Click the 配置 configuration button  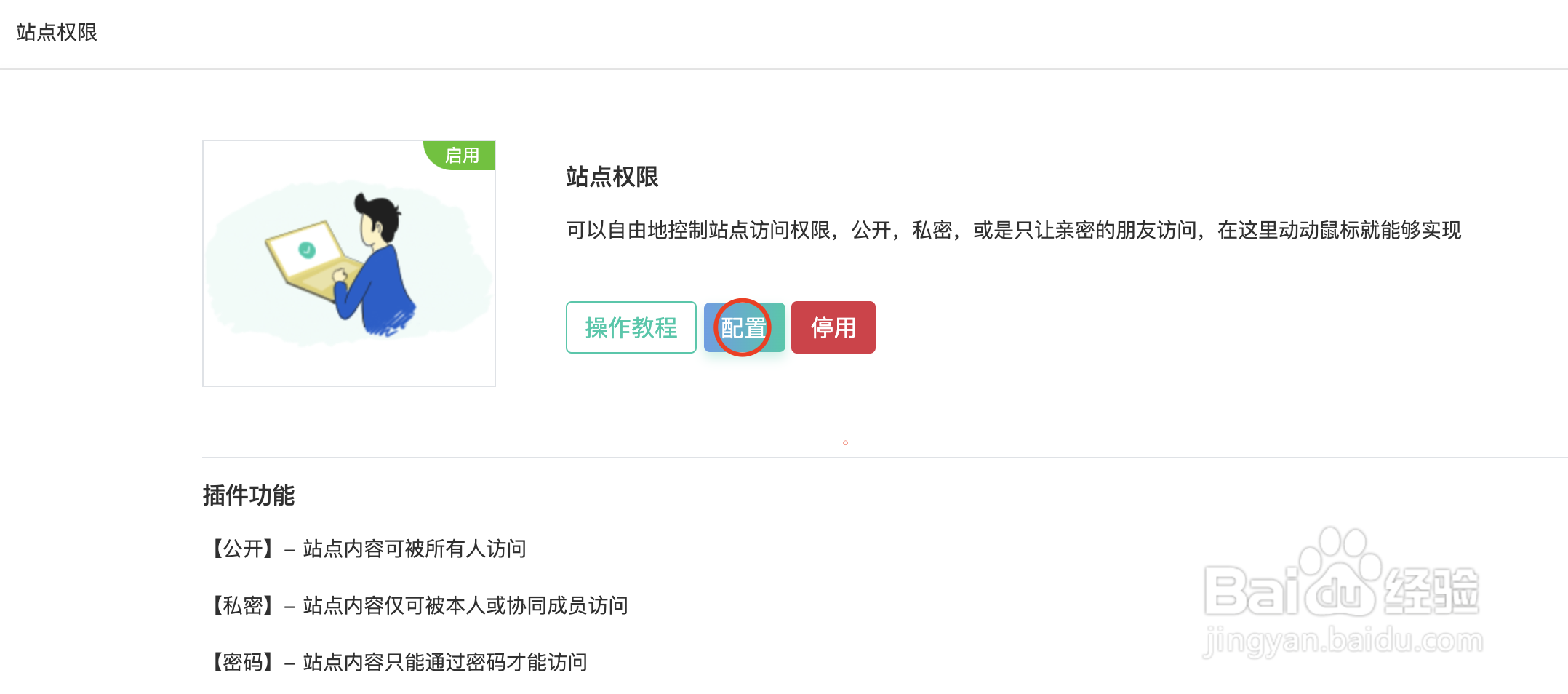pos(743,327)
